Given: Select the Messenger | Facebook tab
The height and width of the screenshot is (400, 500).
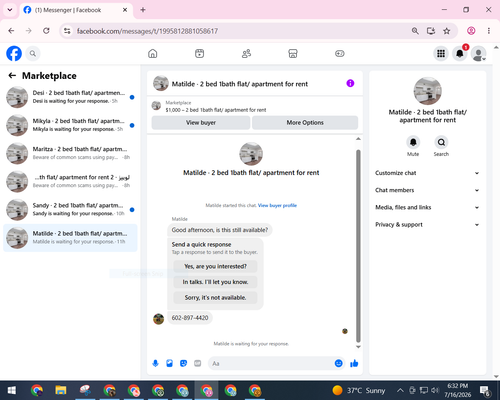Looking at the screenshot, I should point(76,10).
